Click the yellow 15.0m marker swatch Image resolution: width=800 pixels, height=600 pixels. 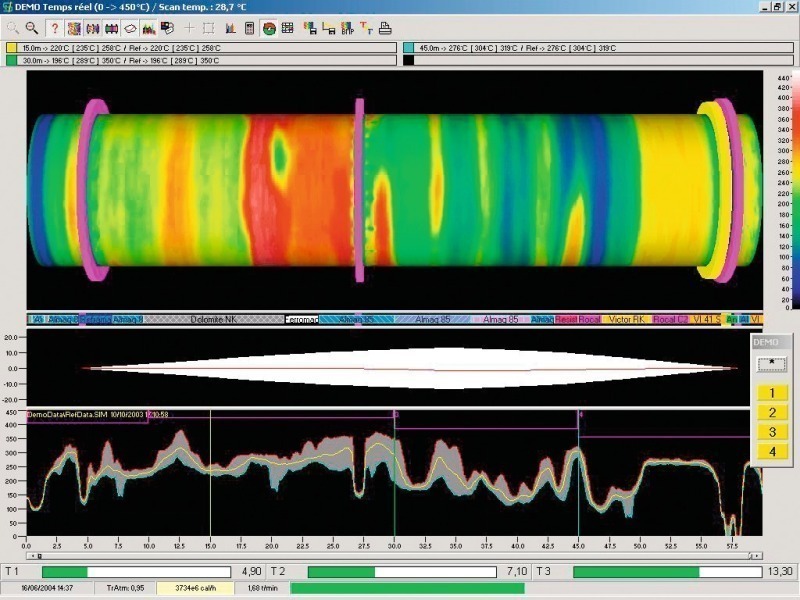click(x=11, y=47)
